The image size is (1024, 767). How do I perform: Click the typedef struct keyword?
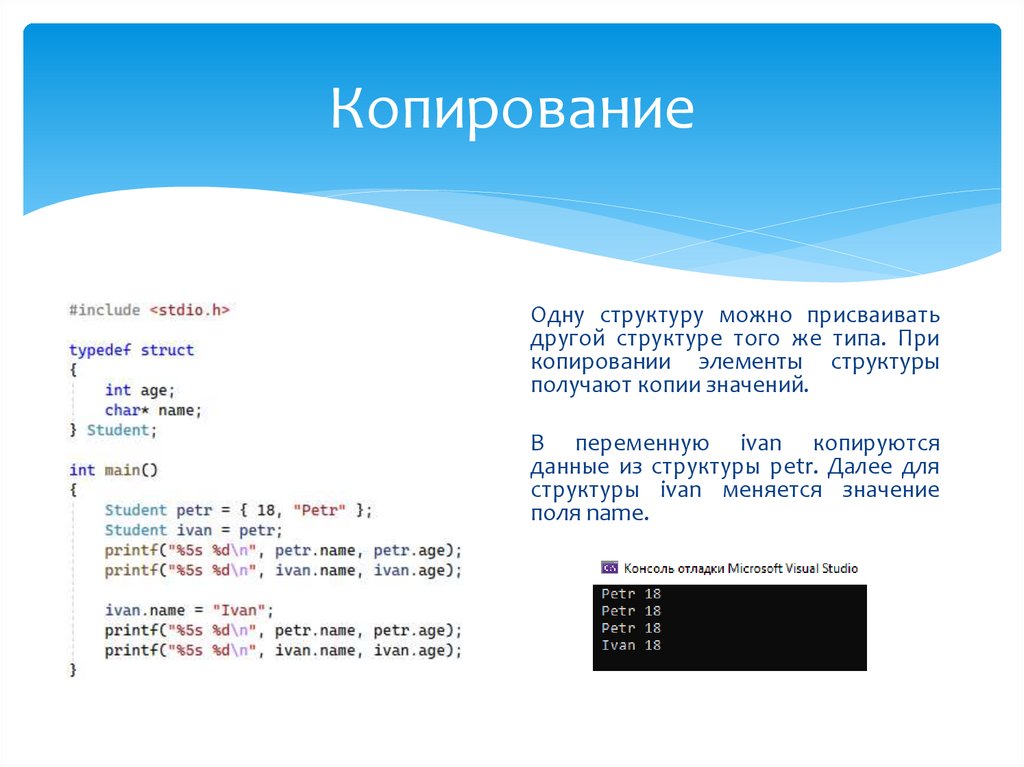point(129,349)
